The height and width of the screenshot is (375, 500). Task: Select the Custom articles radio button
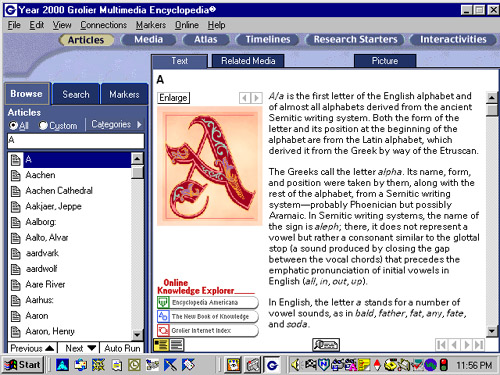[43, 125]
